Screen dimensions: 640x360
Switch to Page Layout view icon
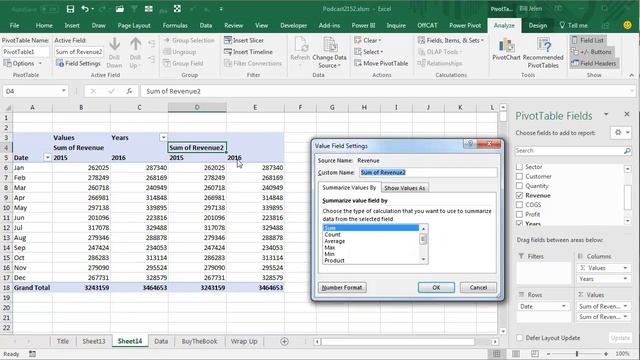(516, 354)
